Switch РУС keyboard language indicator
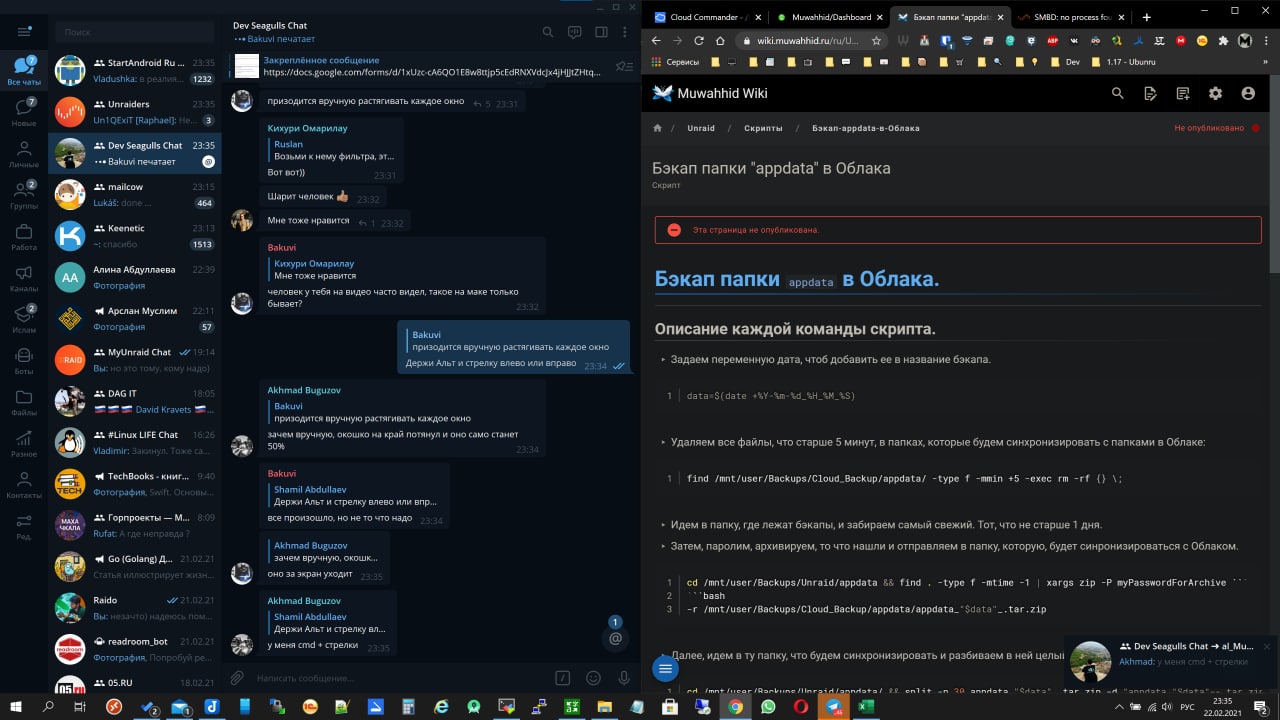The width and height of the screenshot is (1280, 720). [1187, 707]
